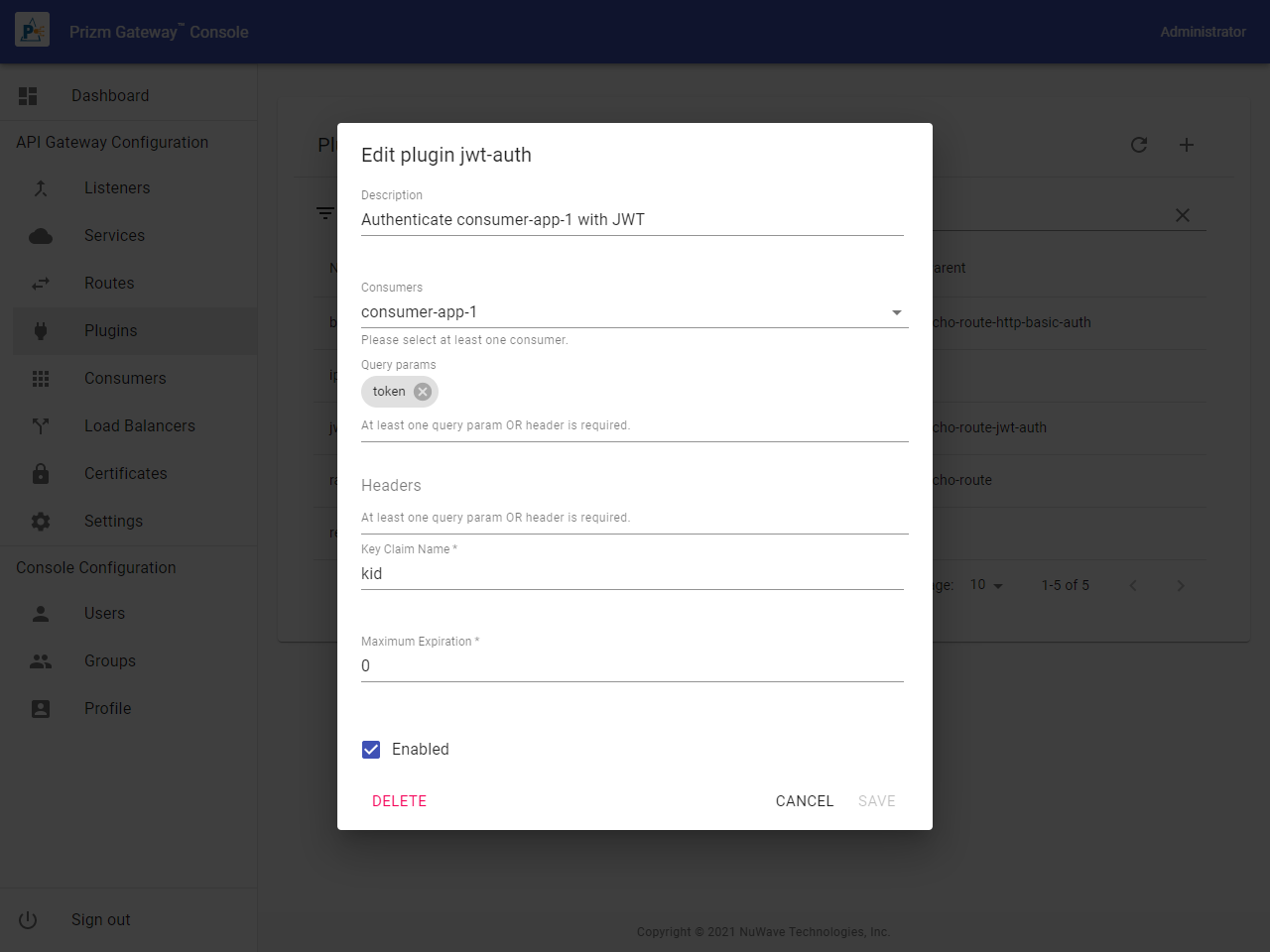
Task: Click the CANCEL button
Action: pos(804,801)
